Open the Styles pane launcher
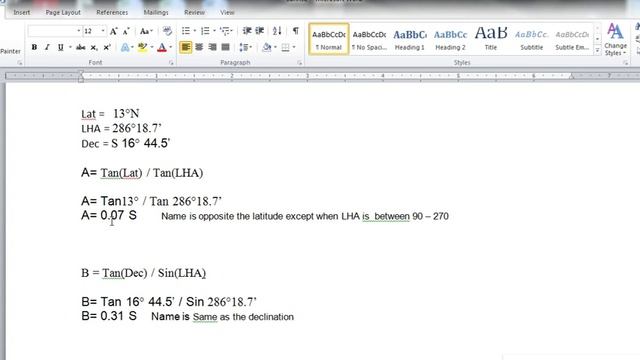The width and height of the screenshot is (640, 360). (x=625, y=63)
